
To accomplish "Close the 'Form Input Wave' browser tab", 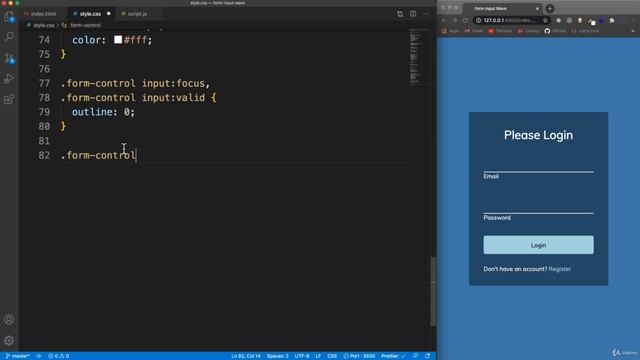I will (537, 9).
